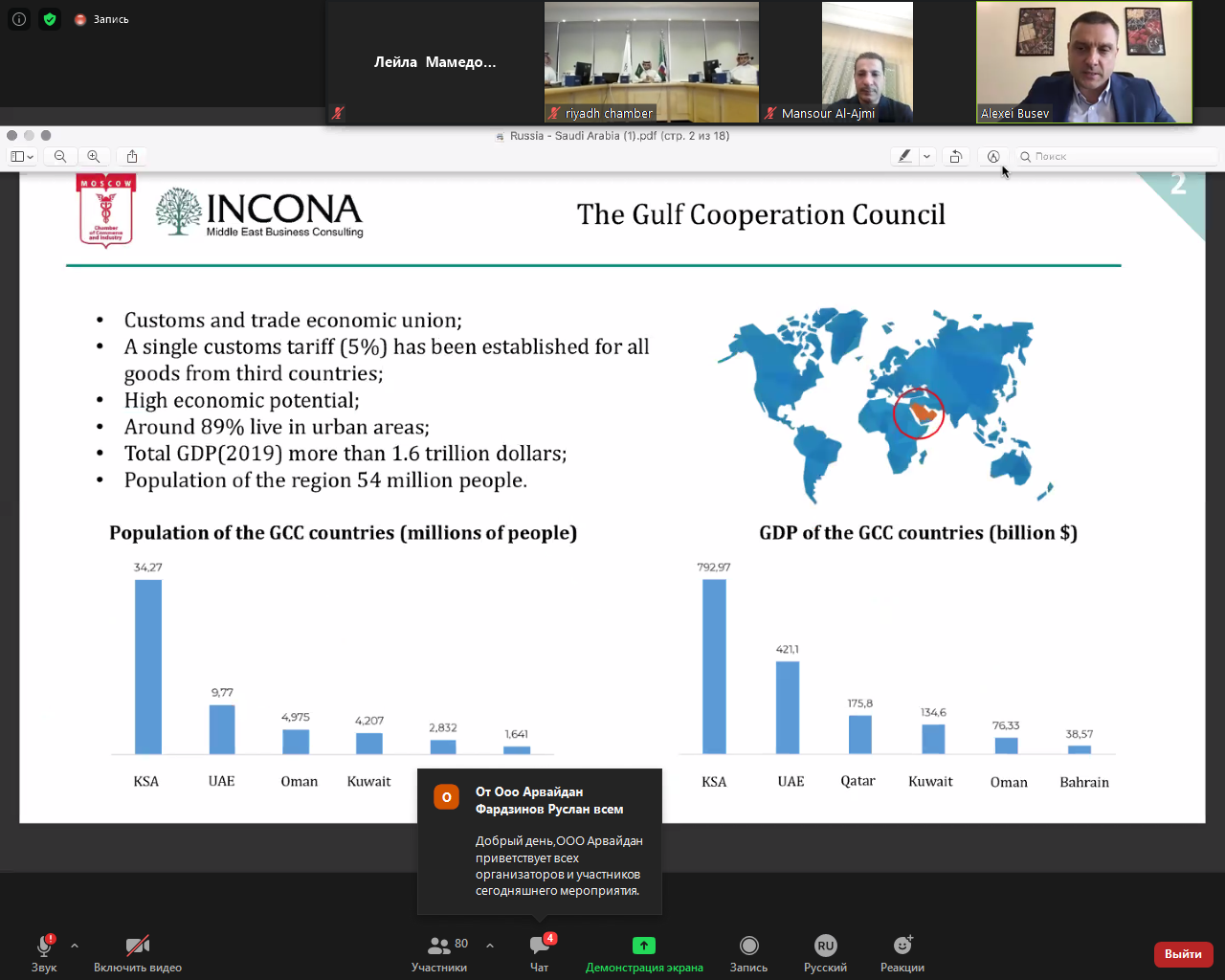Click the green encryption shield icon

(50, 19)
